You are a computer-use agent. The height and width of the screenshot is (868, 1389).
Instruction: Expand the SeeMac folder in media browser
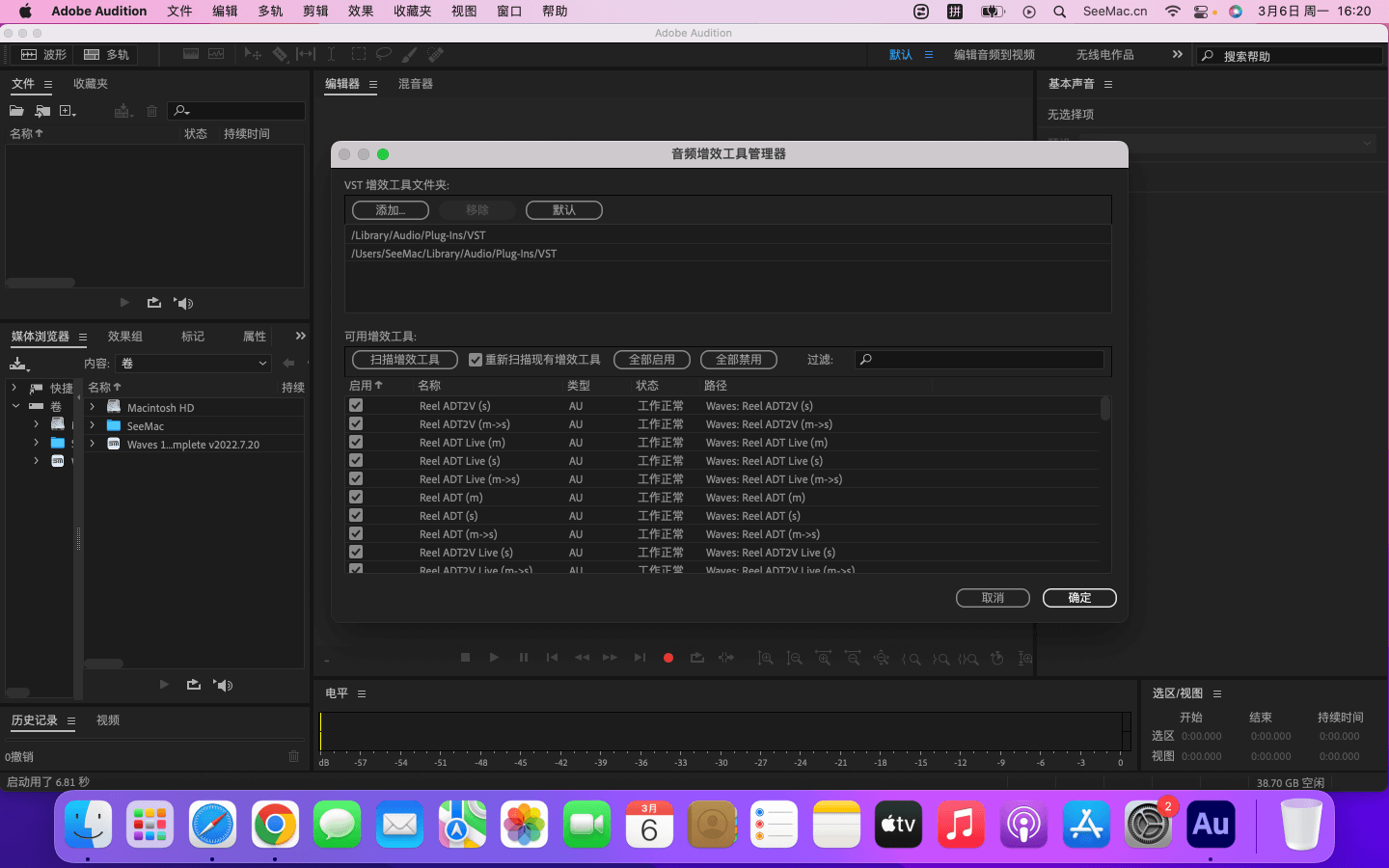point(93,425)
